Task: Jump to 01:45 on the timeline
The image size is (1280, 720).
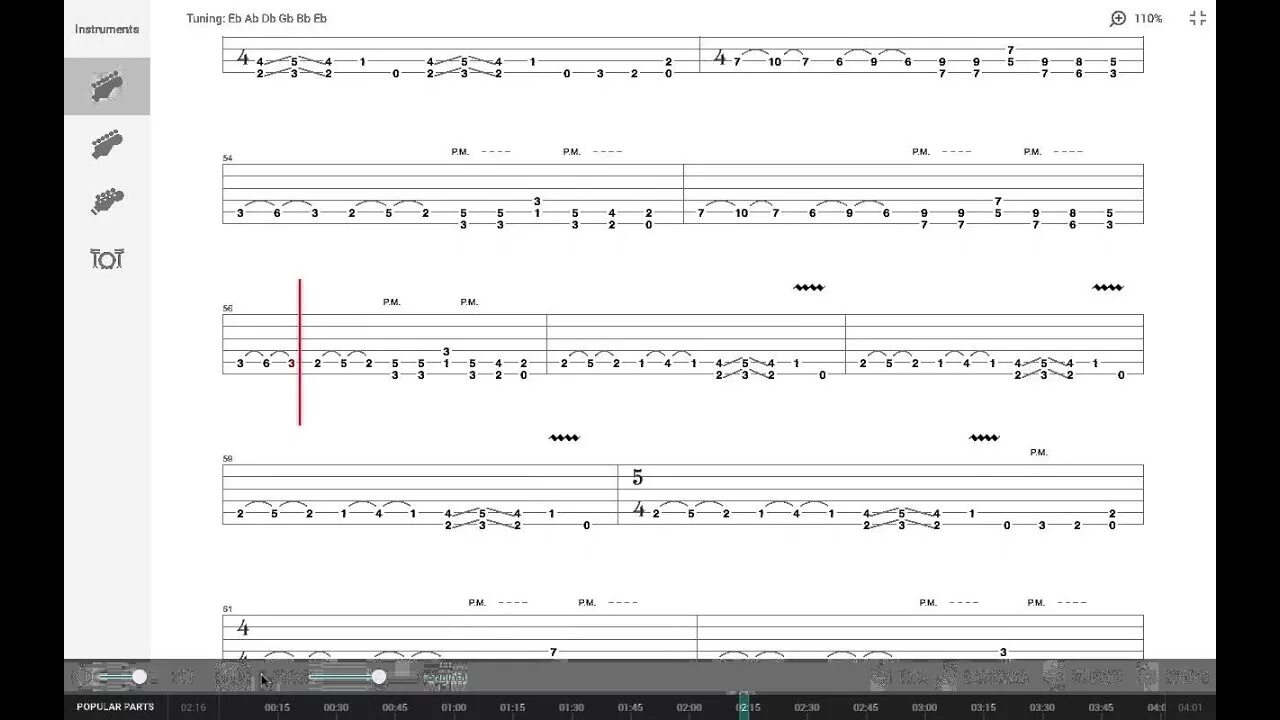Action: tap(630, 708)
